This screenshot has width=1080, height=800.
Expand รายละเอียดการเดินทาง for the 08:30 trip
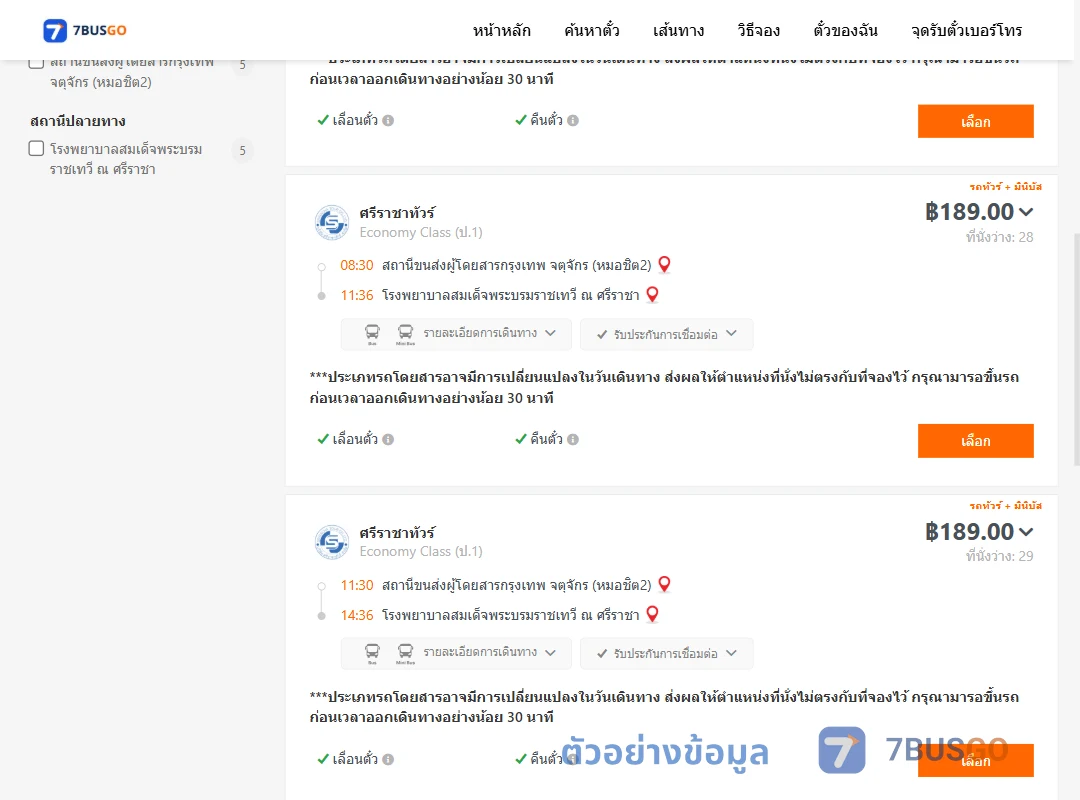(456, 334)
